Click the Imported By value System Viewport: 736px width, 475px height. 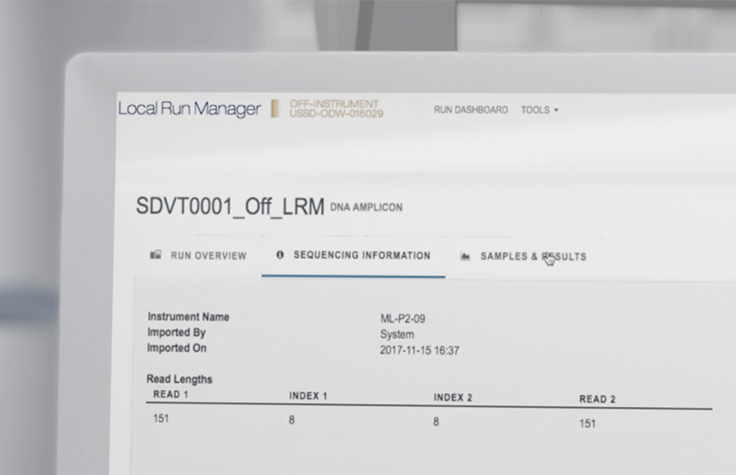[x=398, y=335]
